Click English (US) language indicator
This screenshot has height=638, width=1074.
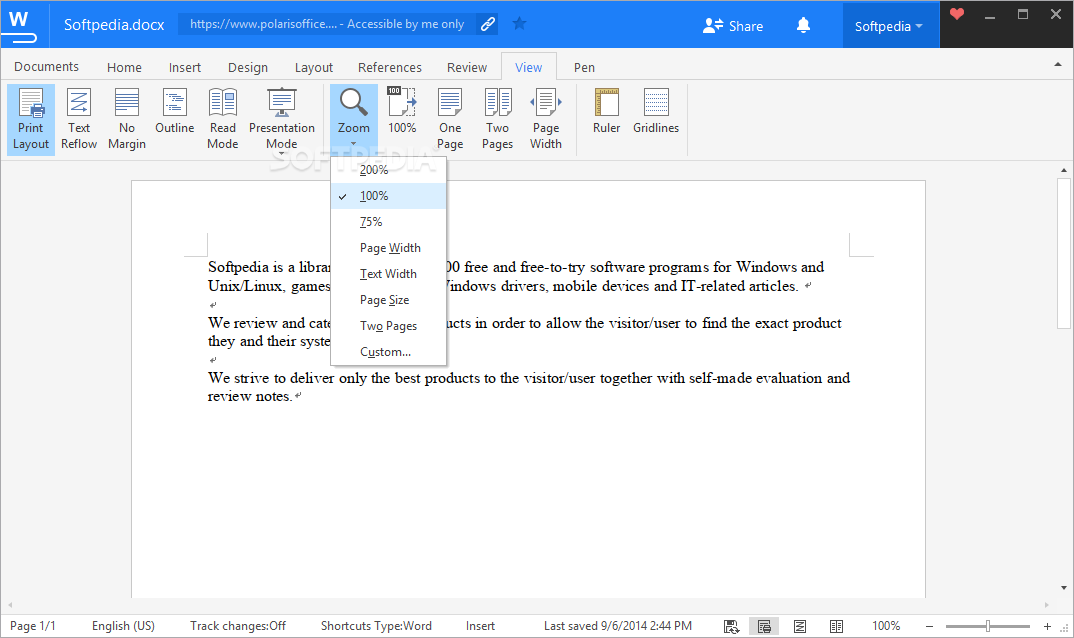click(x=123, y=626)
